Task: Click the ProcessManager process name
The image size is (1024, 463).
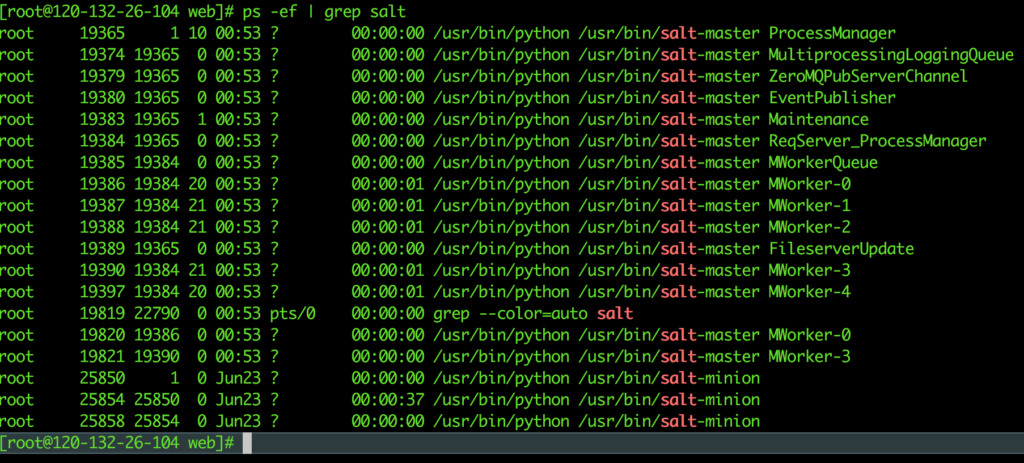Action: click(832, 33)
